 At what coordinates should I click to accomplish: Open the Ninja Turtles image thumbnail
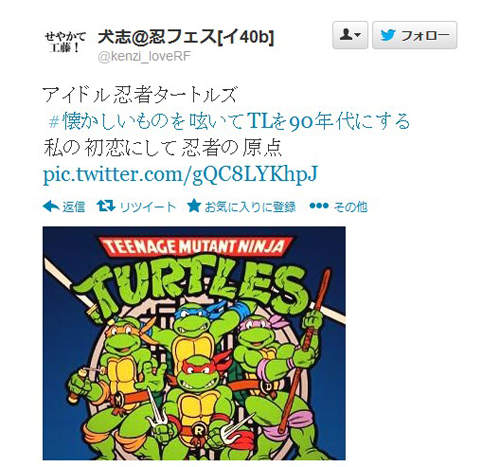coord(194,343)
